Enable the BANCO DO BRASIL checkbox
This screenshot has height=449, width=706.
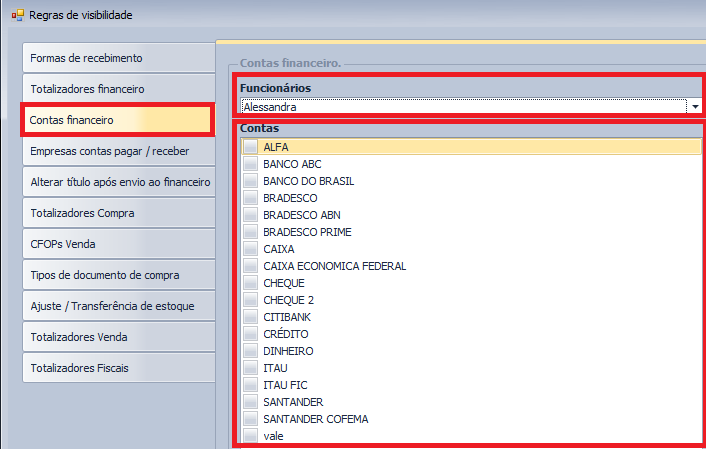pos(250,181)
